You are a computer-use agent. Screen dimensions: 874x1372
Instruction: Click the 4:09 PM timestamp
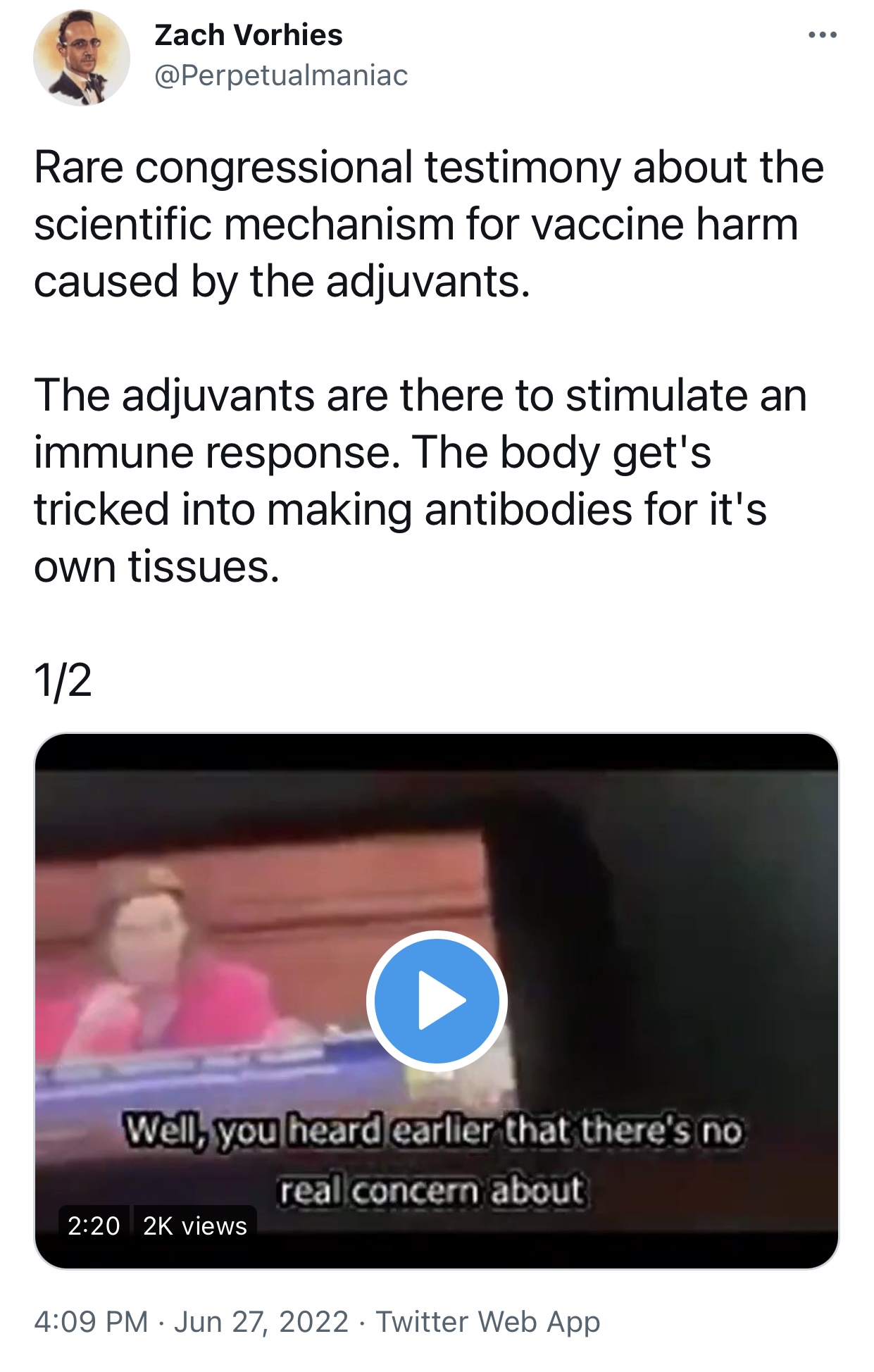(91, 1322)
